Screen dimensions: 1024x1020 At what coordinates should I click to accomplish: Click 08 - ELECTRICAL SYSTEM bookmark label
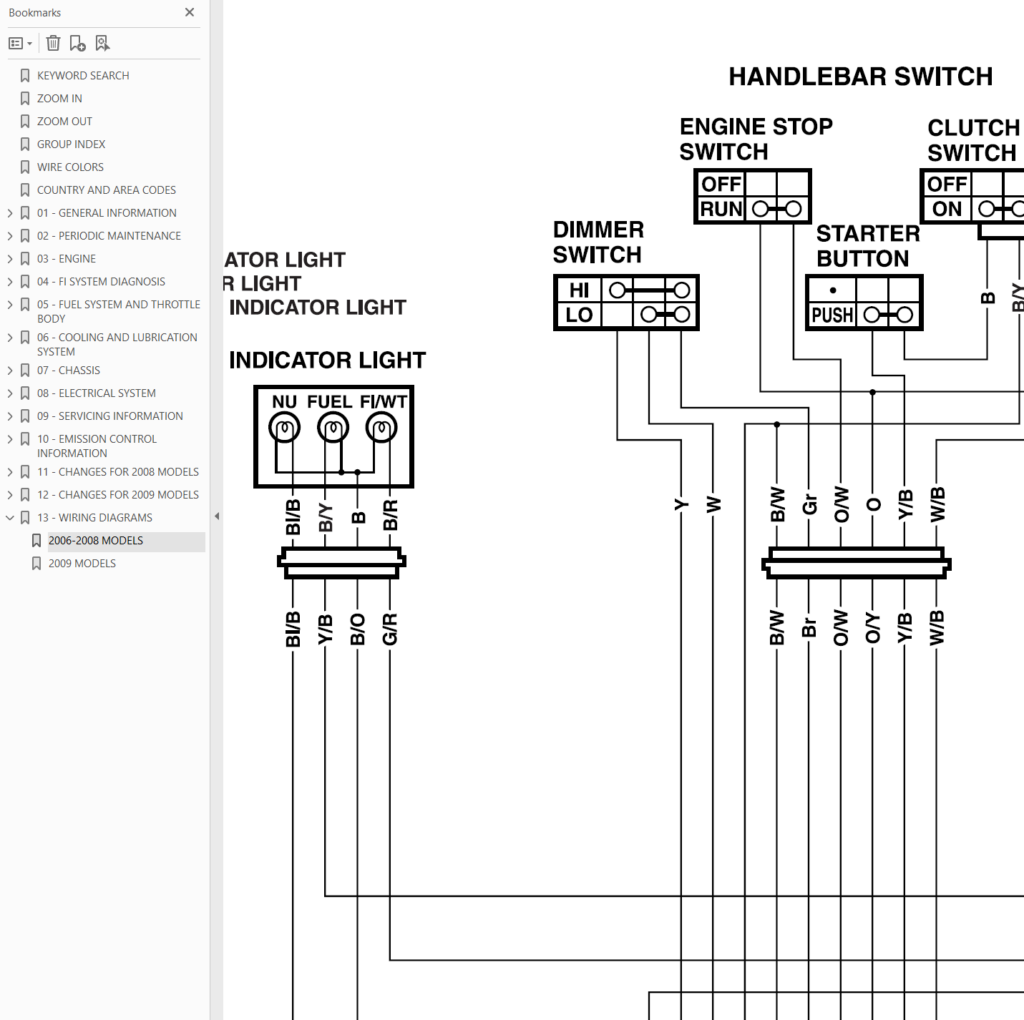96,393
